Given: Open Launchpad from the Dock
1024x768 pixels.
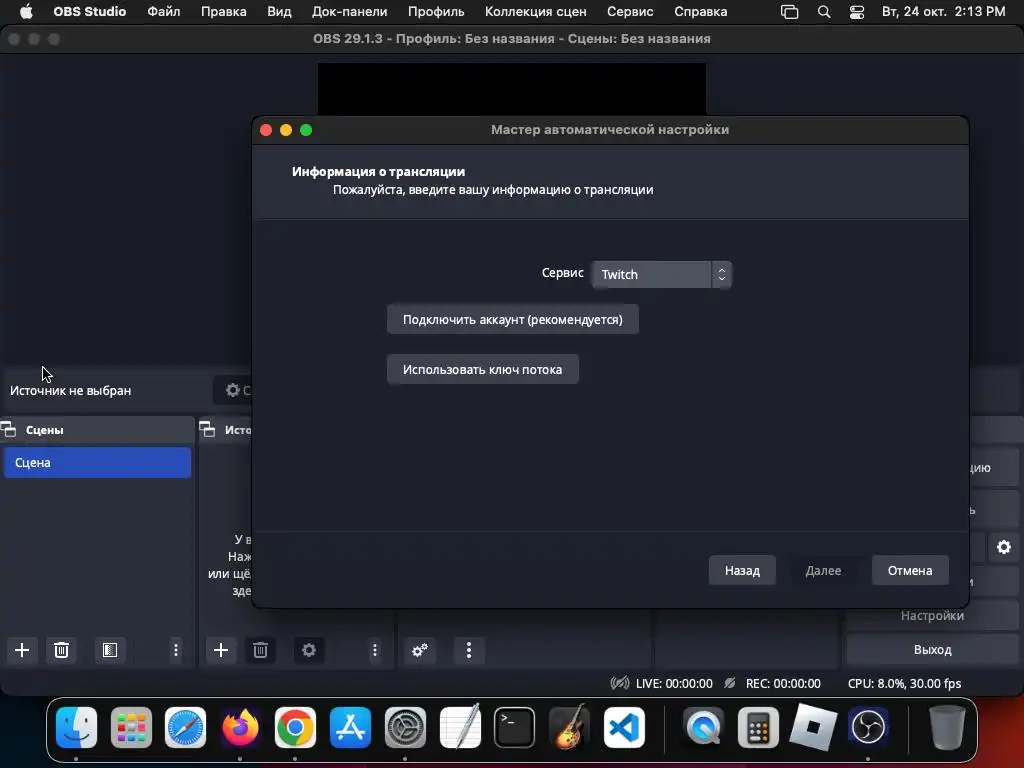Looking at the screenshot, I should (x=131, y=727).
